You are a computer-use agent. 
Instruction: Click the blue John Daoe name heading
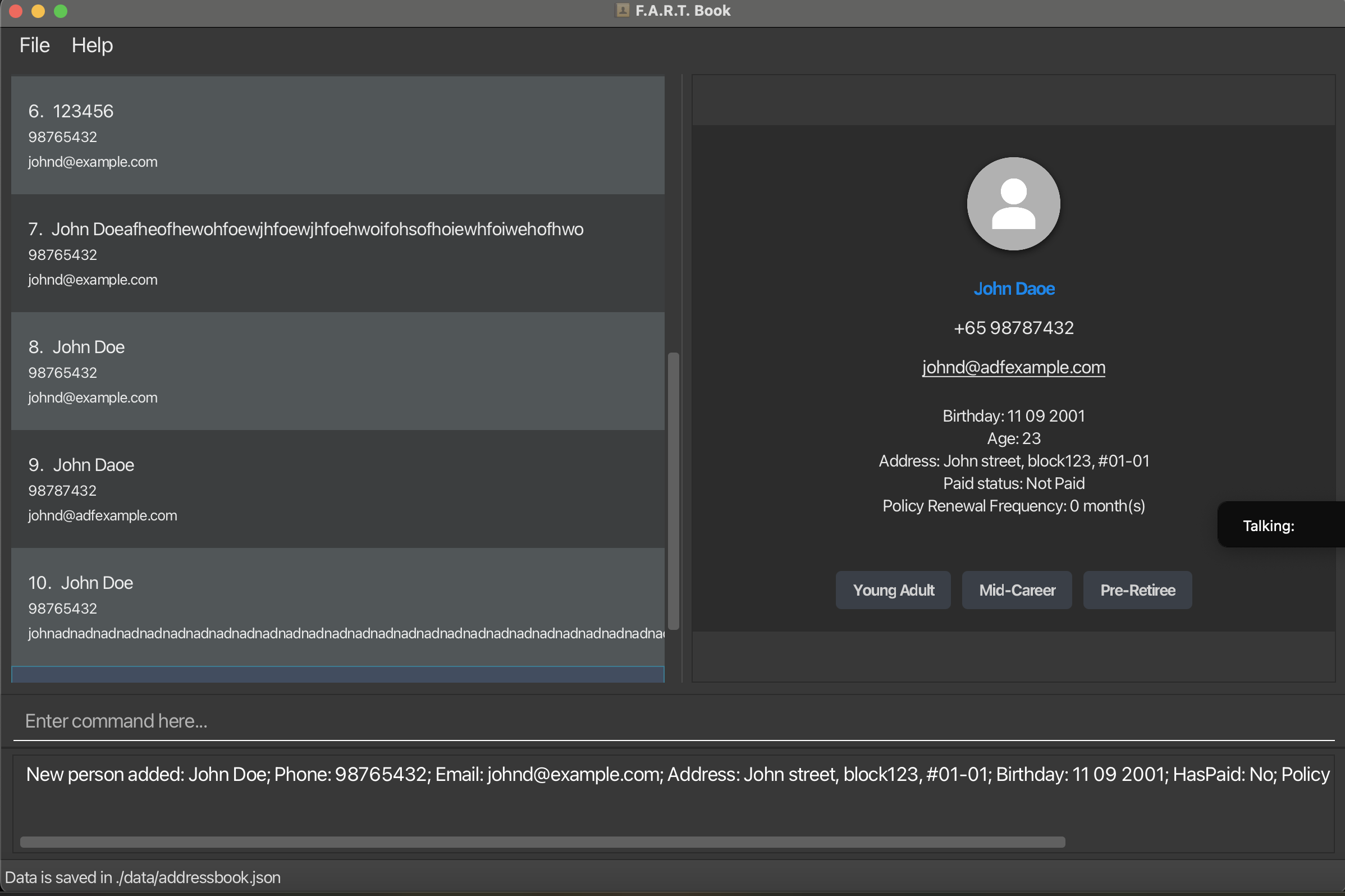1014,289
